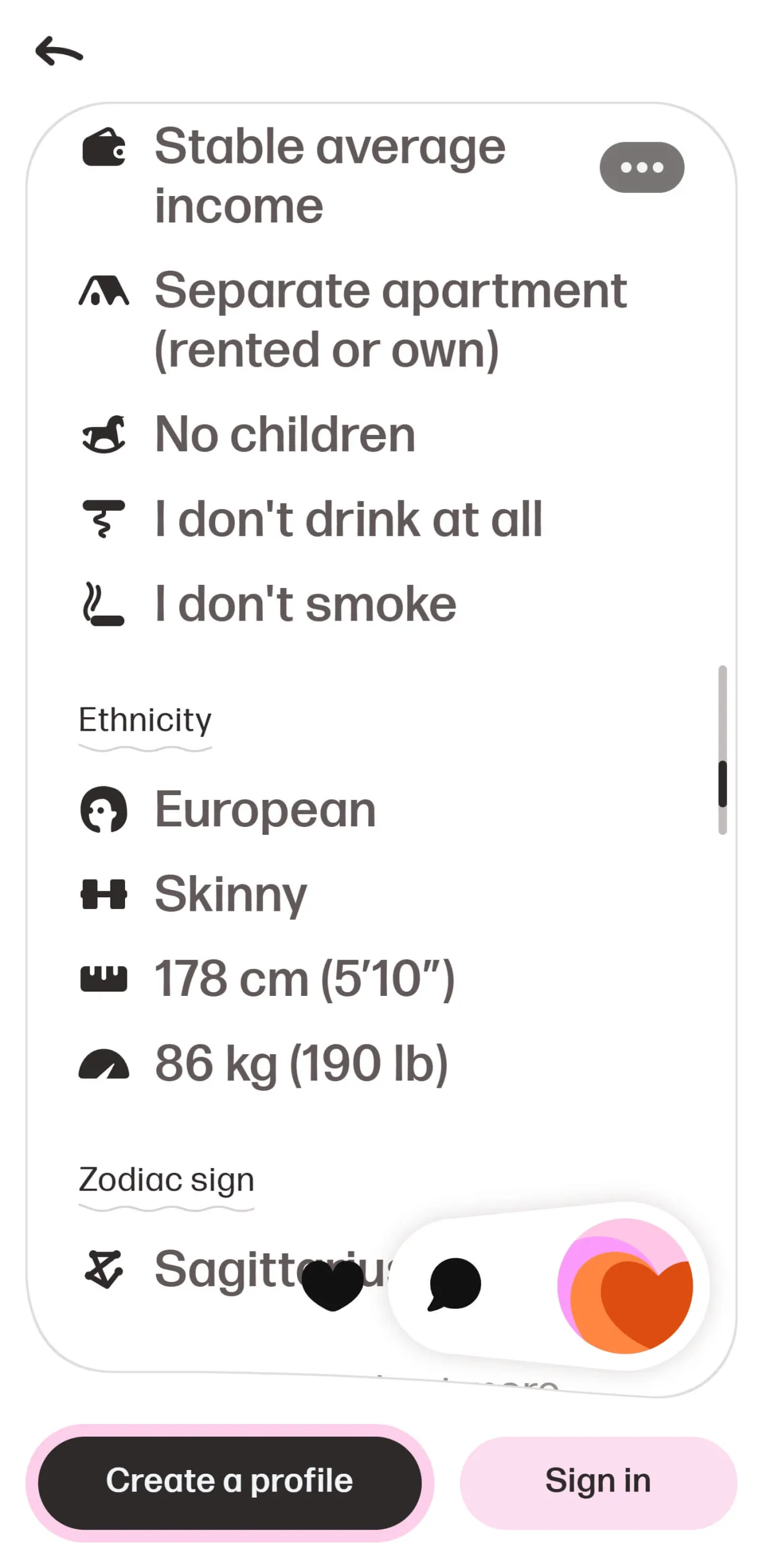Screen dimensions: 763x1568
Task: Tap the European ethnicity face icon
Action: pyautogui.click(x=104, y=809)
